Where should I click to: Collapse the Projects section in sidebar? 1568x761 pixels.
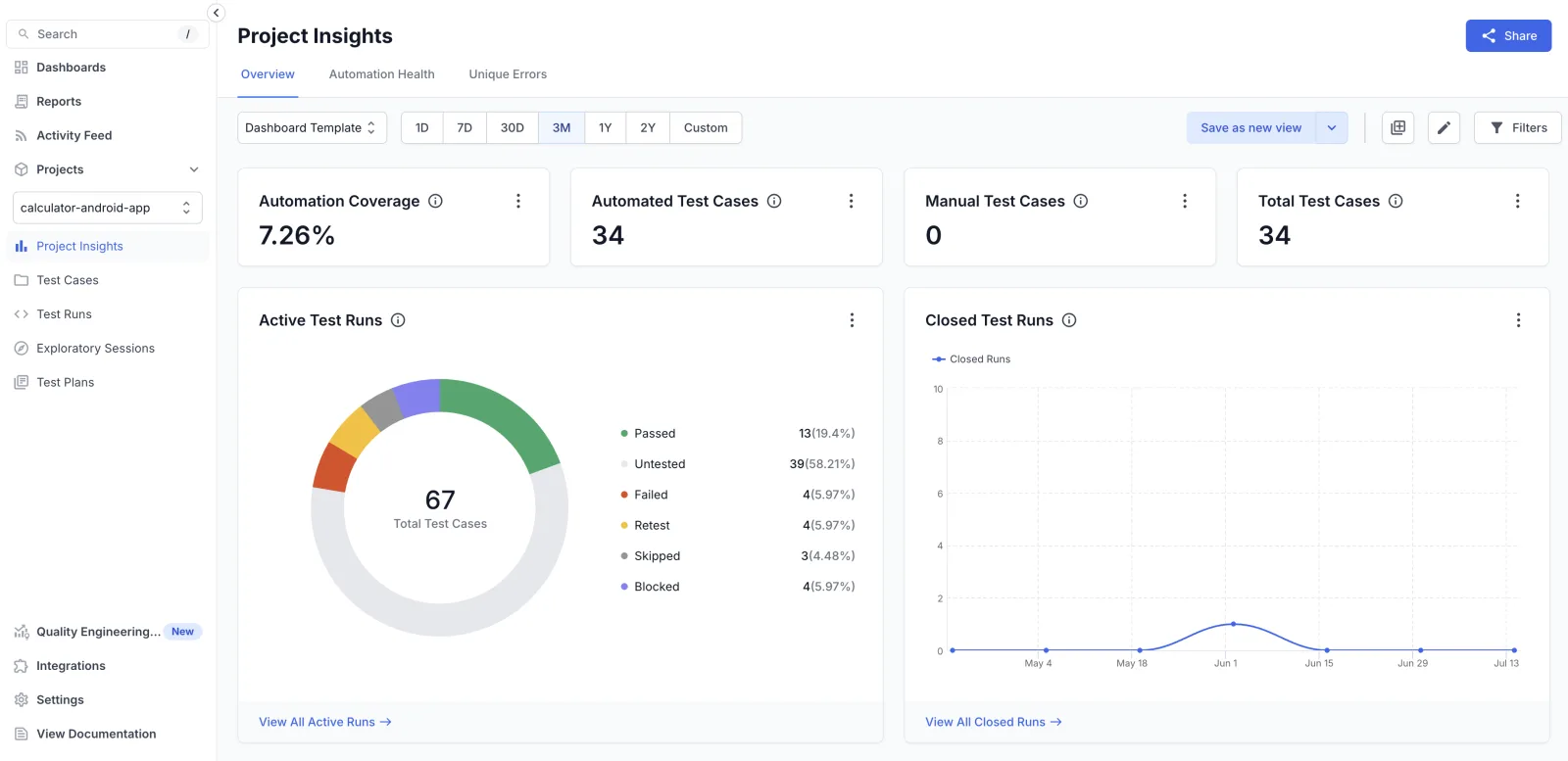(x=194, y=169)
